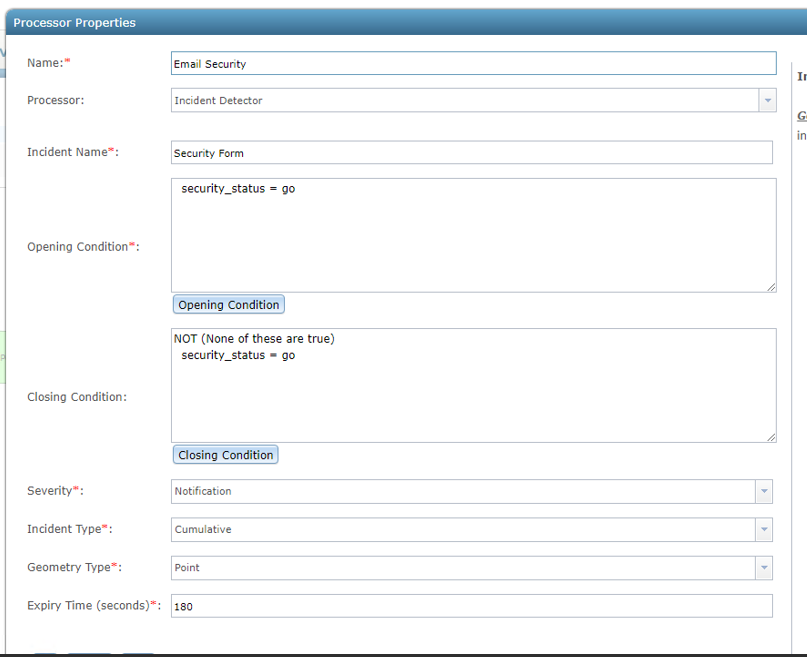Click the Severity dropdown arrow icon
The width and height of the screenshot is (807, 657).
tap(764, 491)
